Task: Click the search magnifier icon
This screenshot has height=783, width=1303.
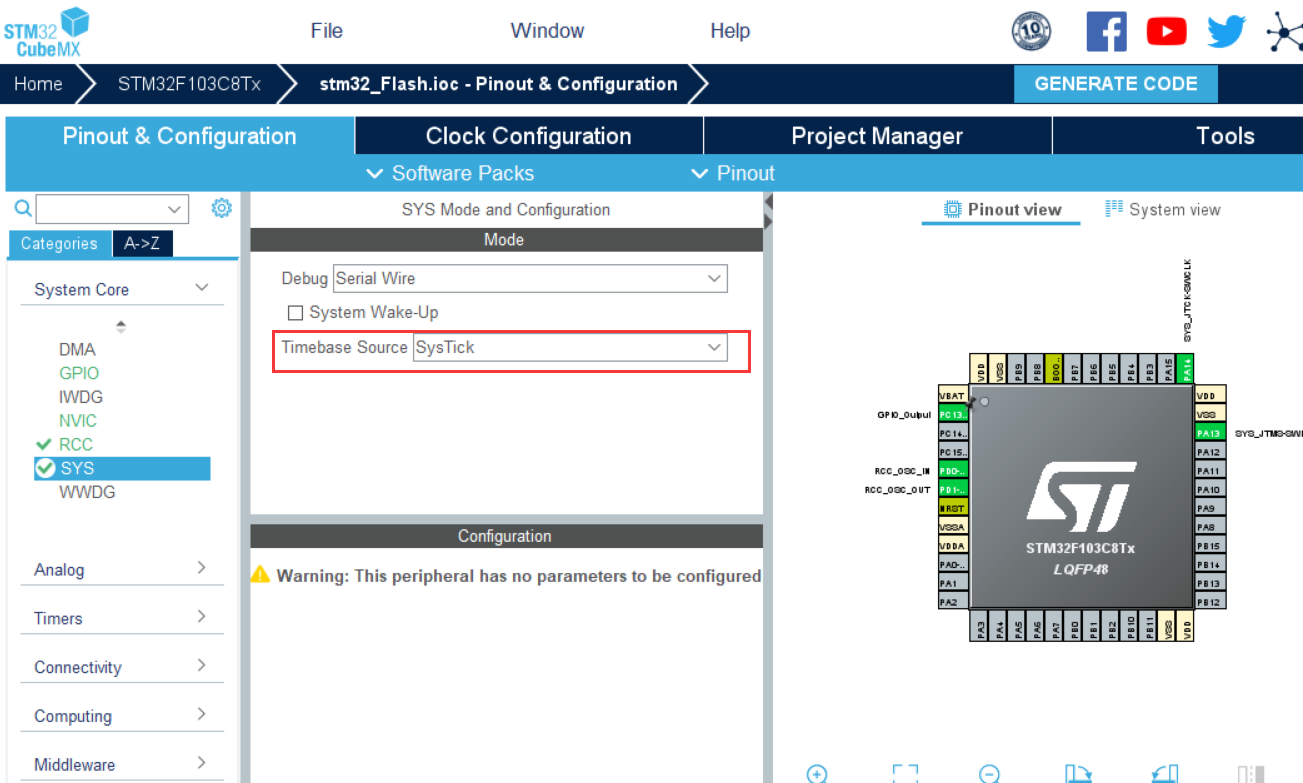Action: [x=22, y=208]
